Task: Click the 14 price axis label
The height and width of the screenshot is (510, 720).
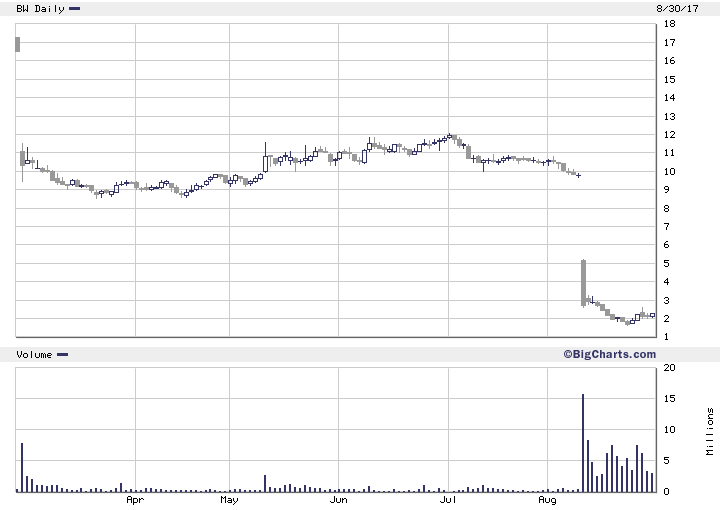Action: click(669, 97)
